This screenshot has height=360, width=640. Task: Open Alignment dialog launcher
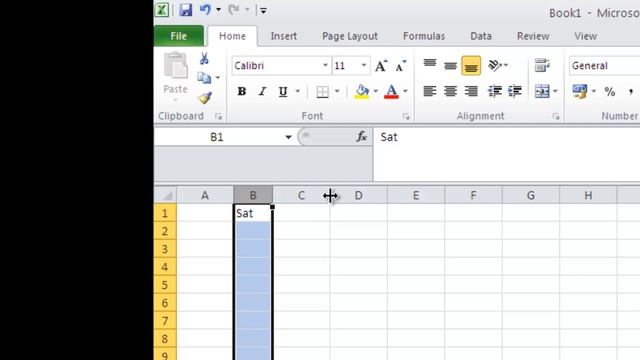(556, 117)
